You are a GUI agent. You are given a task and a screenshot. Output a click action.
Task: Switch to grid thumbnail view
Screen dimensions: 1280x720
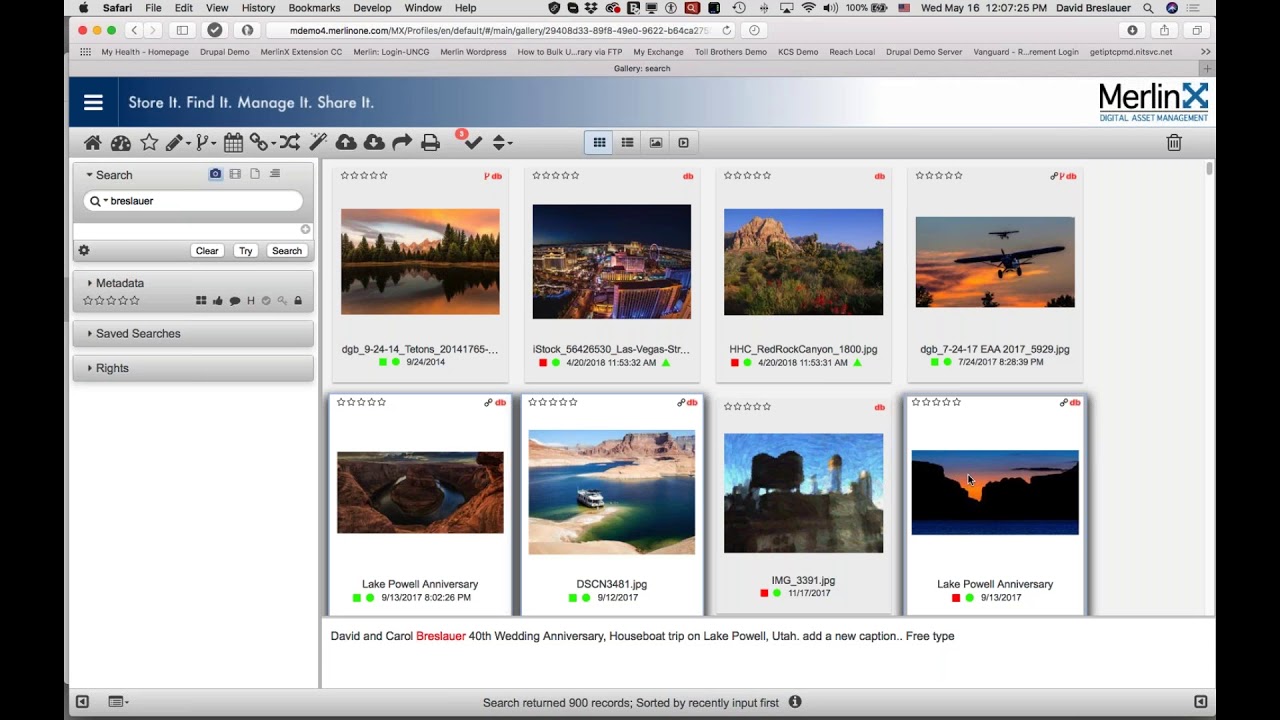(x=599, y=143)
